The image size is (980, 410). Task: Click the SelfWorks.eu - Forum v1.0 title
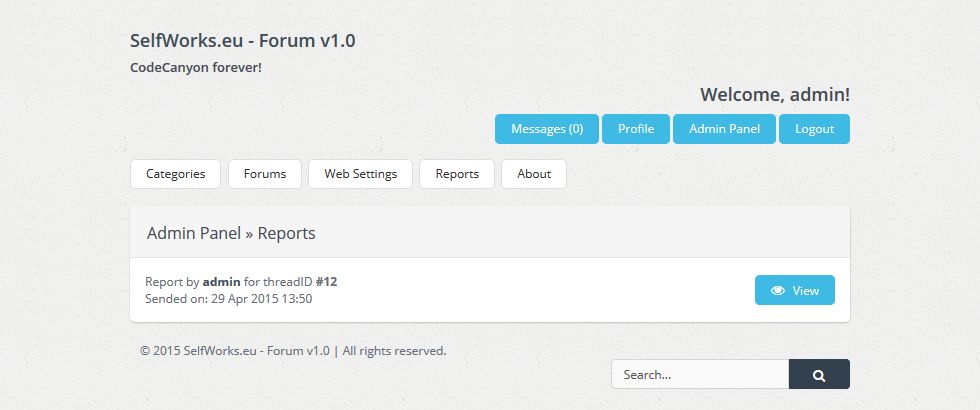242,41
